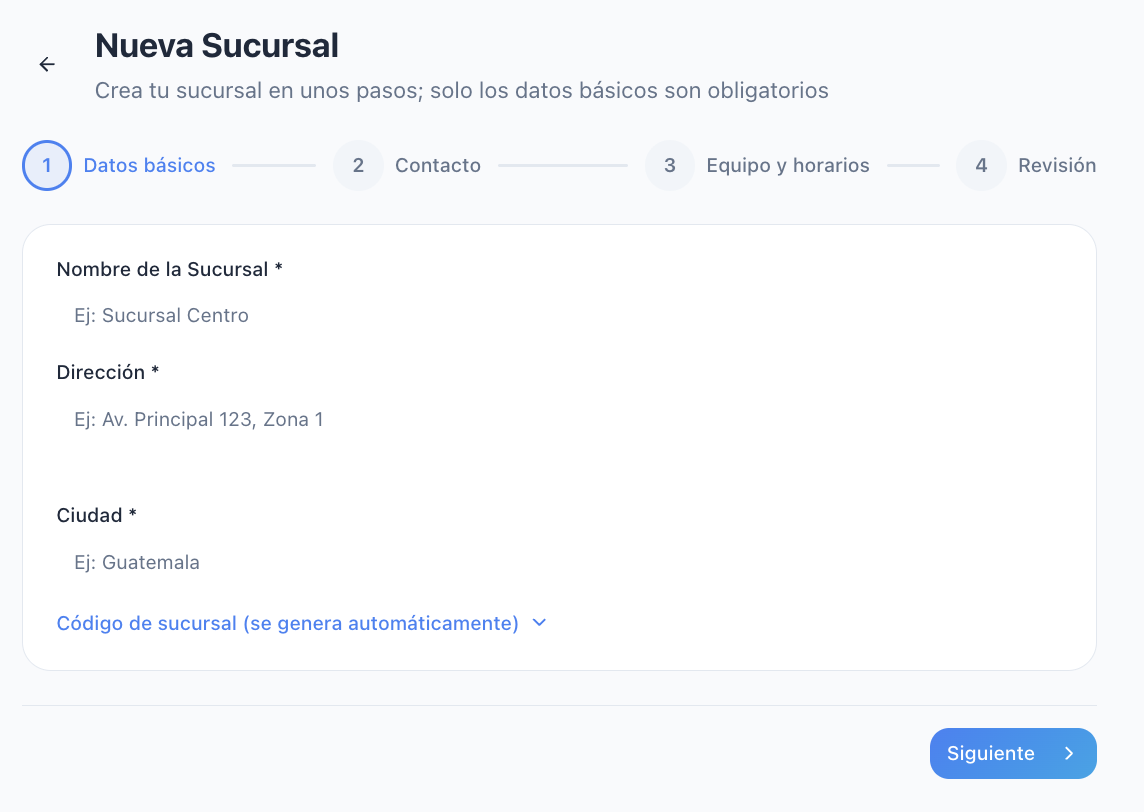Click the Ciudad field label
The image size is (1144, 812).
pos(97,515)
